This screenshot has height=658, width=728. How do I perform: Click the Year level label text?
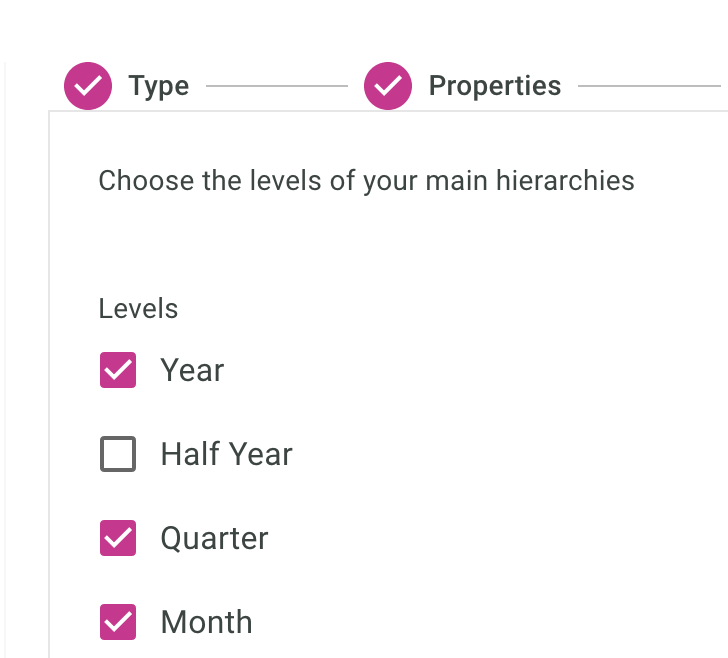pyautogui.click(x=192, y=371)
